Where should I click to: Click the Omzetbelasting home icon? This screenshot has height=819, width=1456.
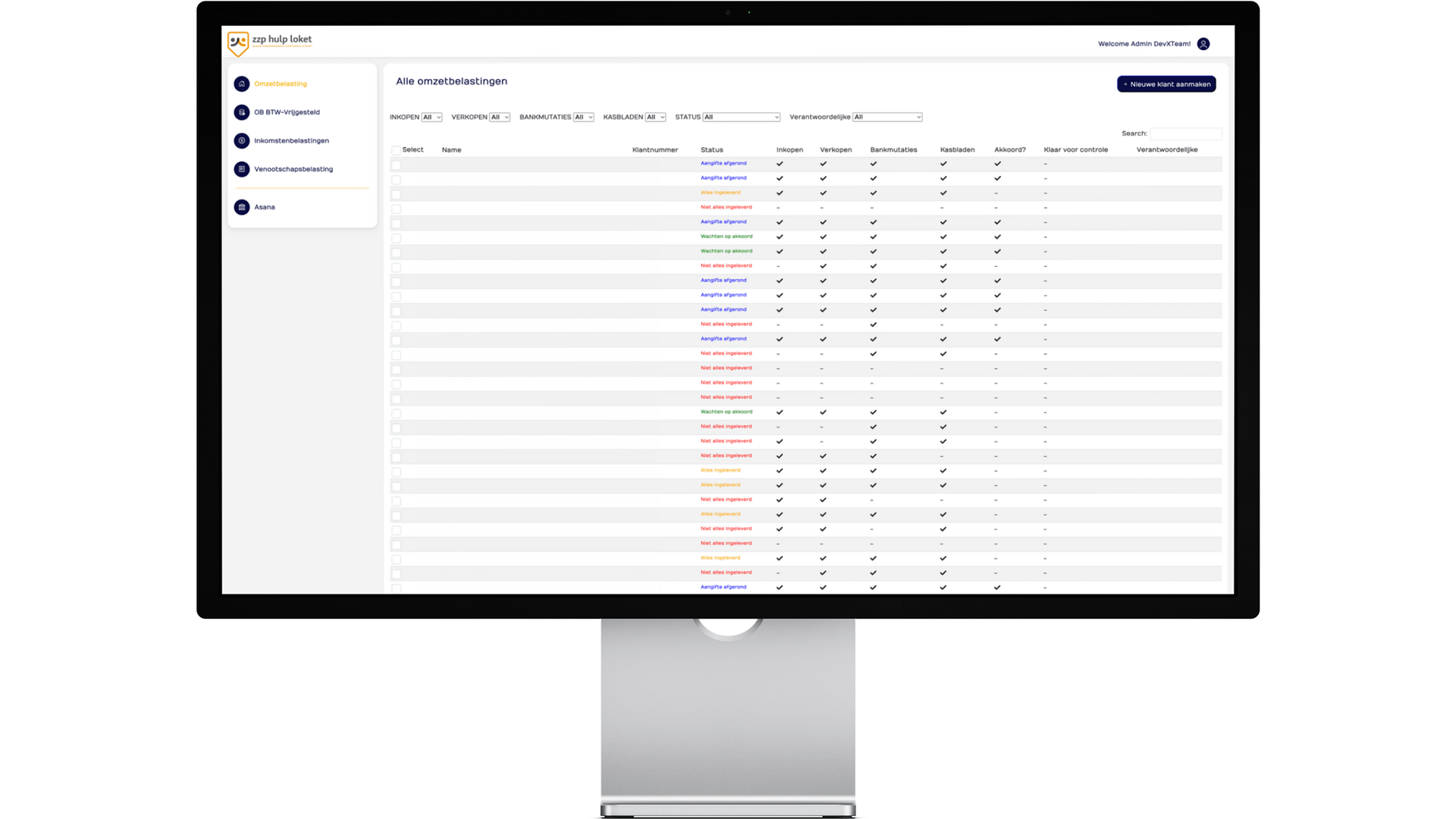pyautogui.click(x=241, y=83)
